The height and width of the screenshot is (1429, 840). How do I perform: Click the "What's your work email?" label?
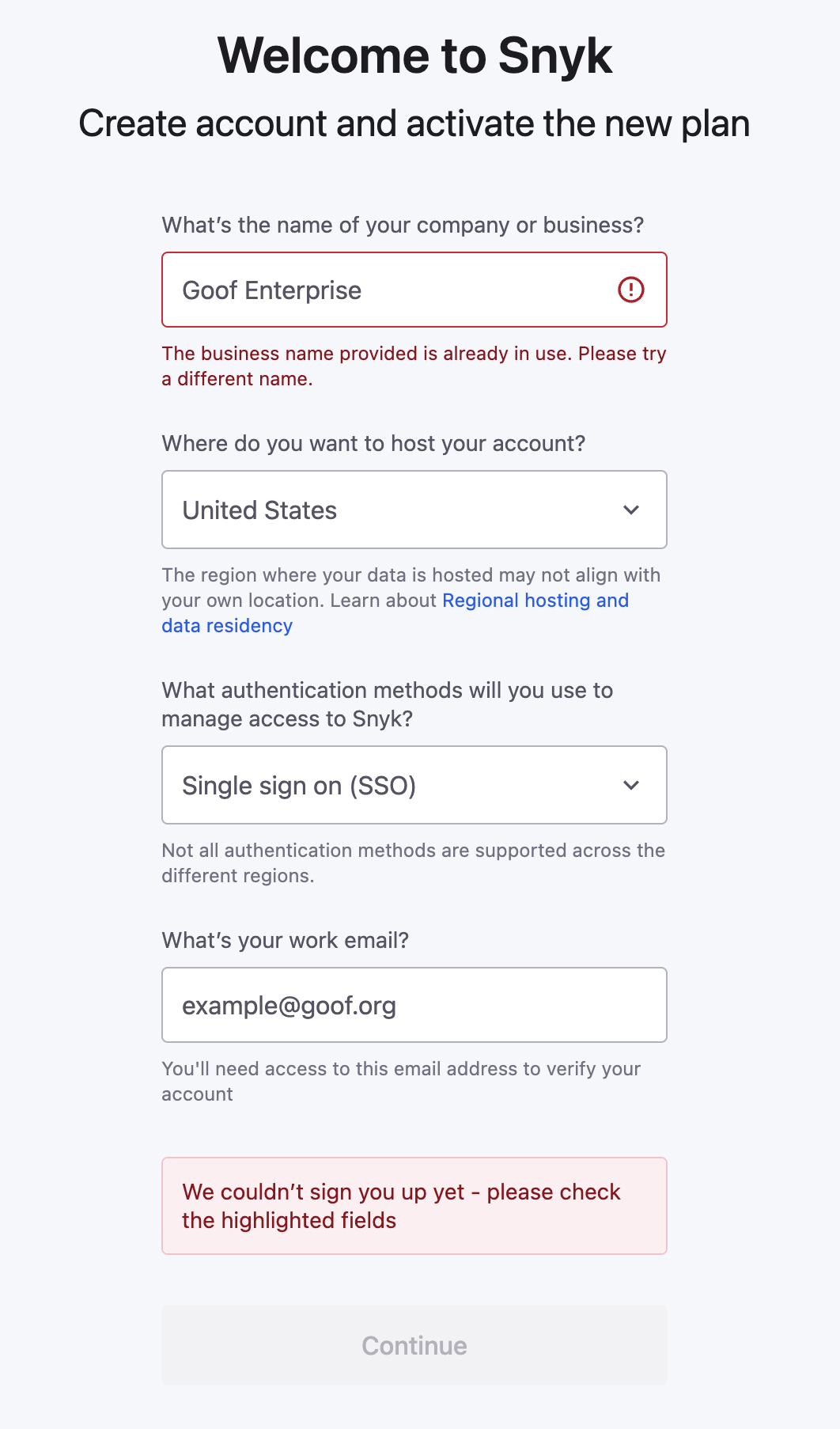pyautogui.click(x=285, y=940)
